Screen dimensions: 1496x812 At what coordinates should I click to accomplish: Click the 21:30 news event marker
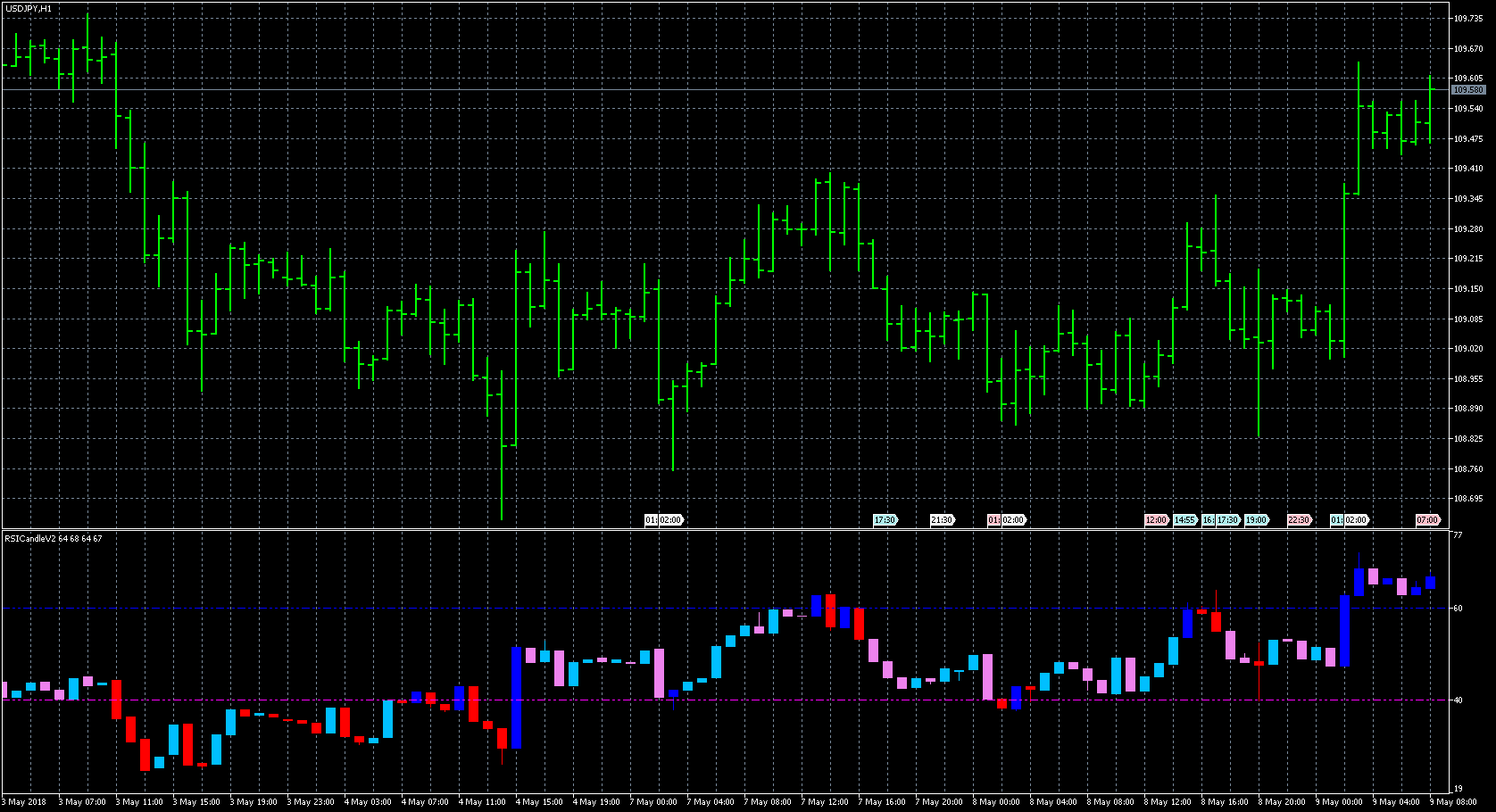tap(942, 520)
